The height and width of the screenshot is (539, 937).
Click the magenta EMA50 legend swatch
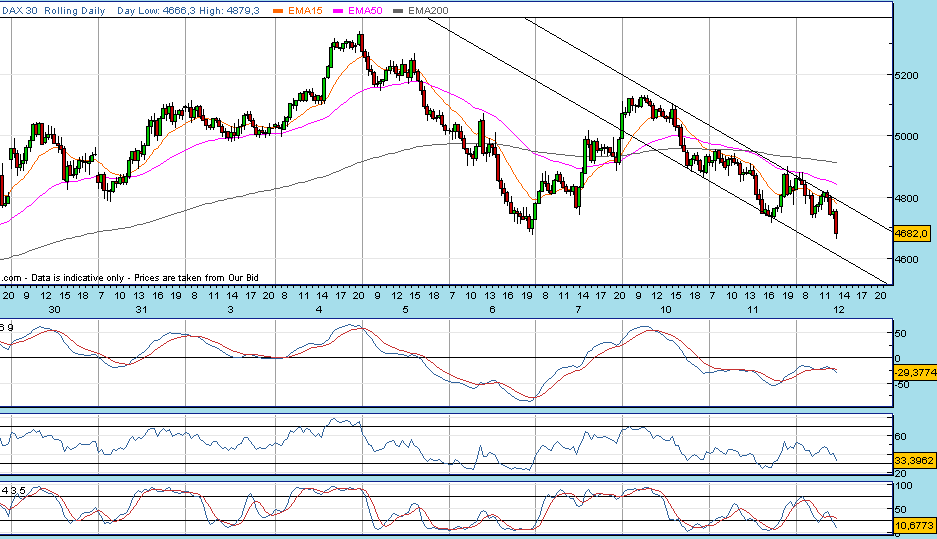pos(338,11)
